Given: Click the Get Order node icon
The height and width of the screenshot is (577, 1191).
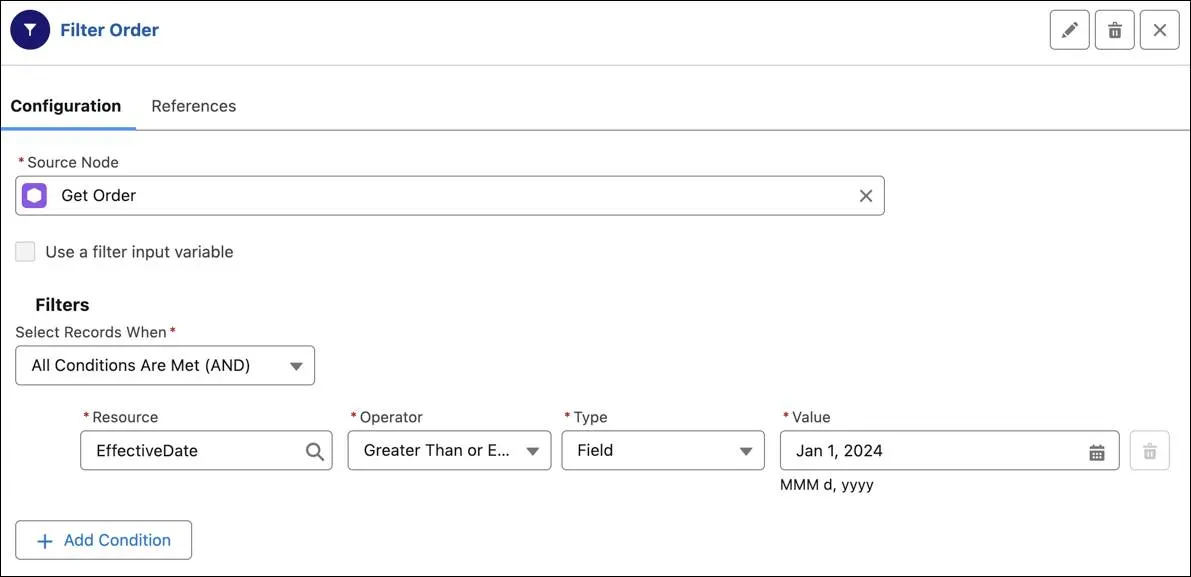Looking at the screenshot, I should click(x=34, y=196).
